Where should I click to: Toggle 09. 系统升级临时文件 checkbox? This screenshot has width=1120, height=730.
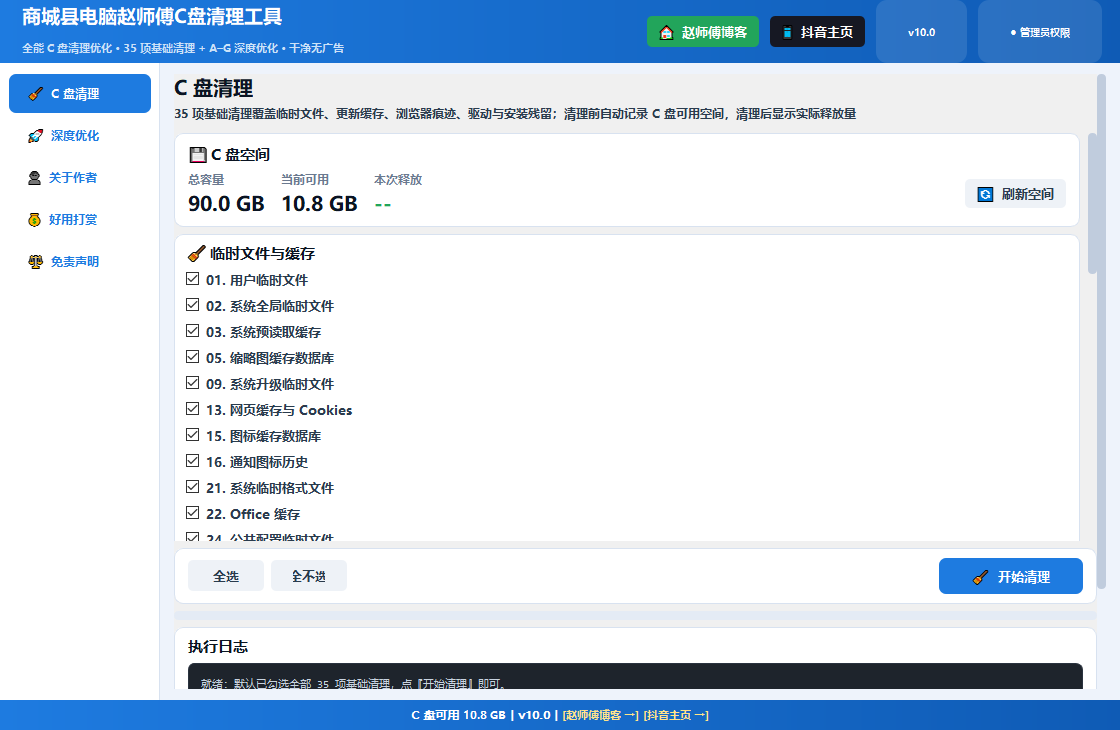pos(192,383)
